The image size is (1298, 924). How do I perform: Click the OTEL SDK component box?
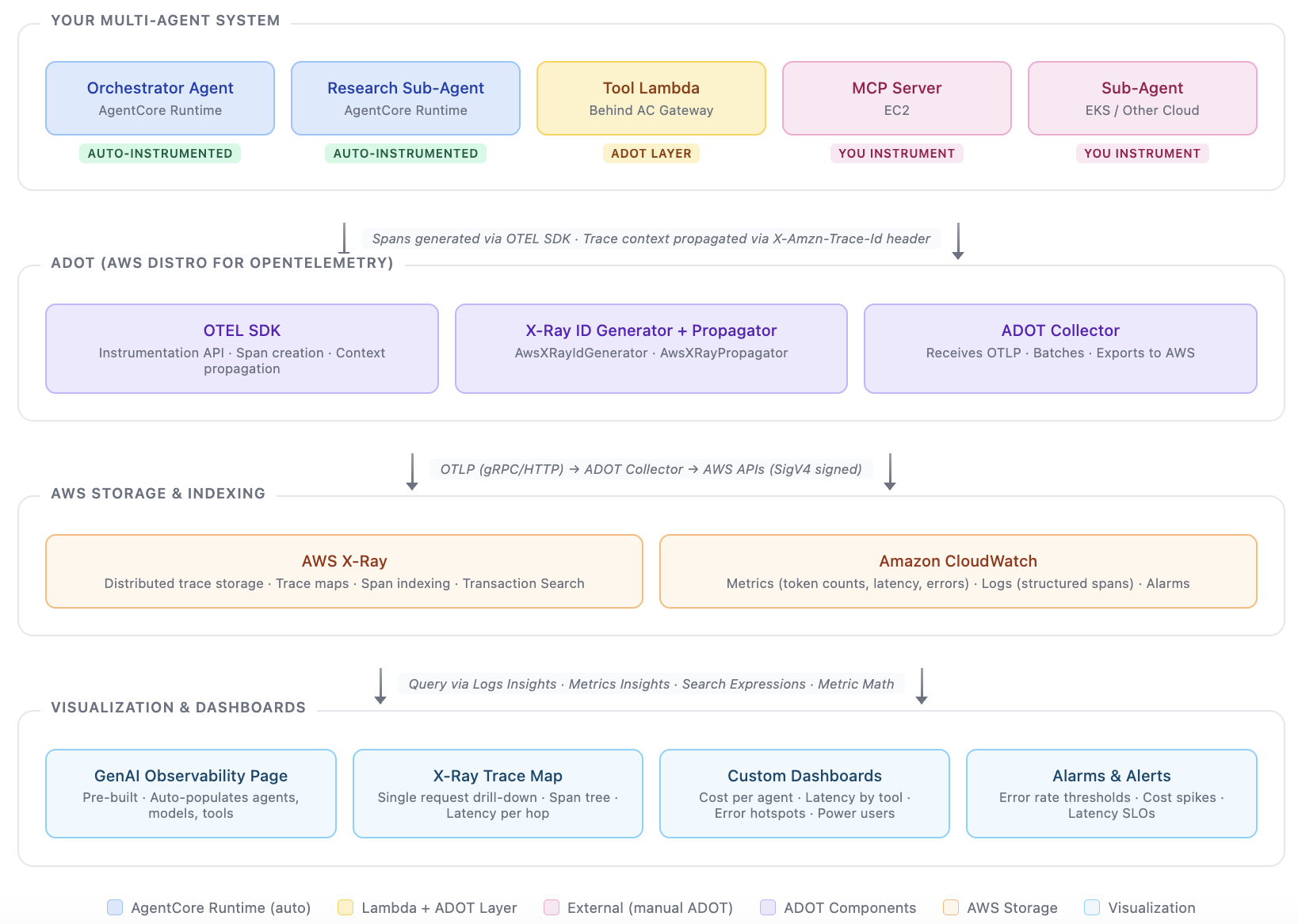point(242,349)
